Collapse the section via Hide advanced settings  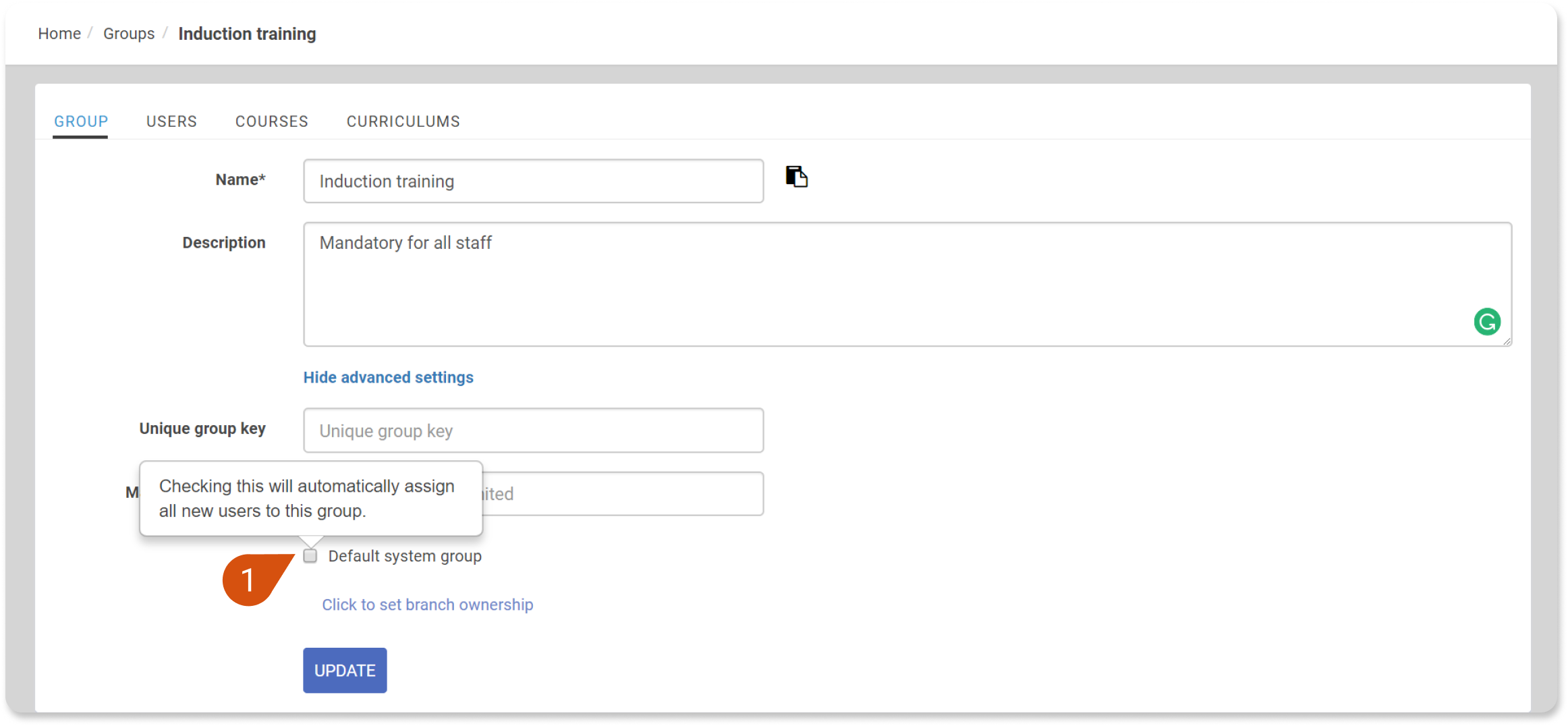388,377
